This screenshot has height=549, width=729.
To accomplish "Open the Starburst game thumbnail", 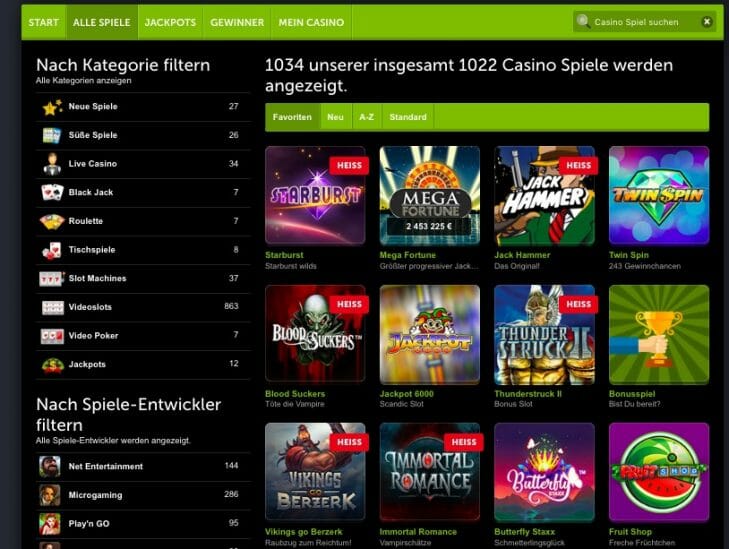I will pyautogui.click(x=315, y=196).
